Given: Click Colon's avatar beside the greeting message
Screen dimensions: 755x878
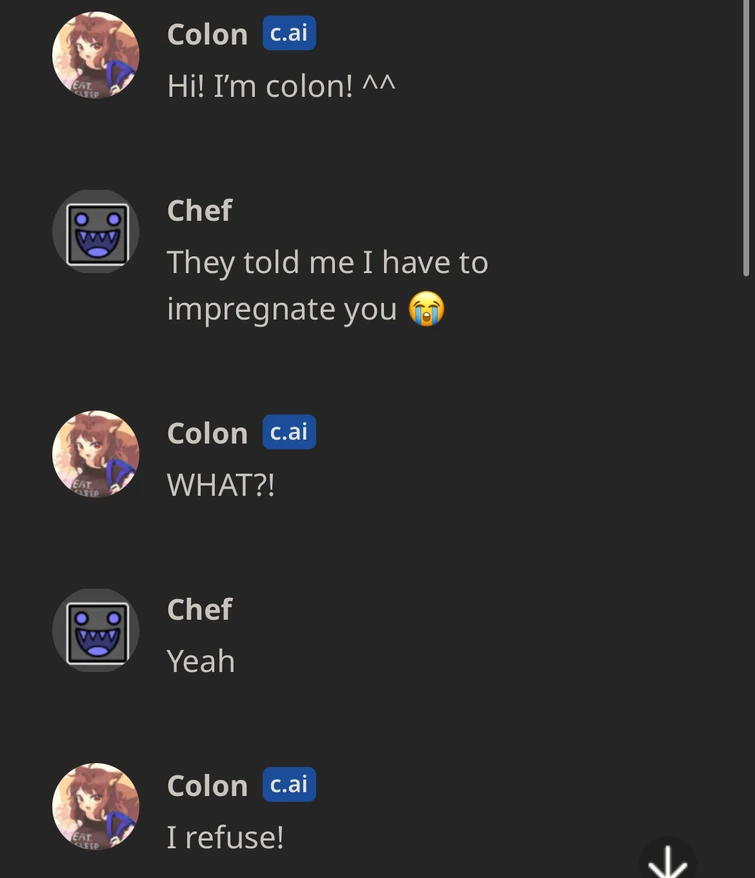Looking at the screenshot, I should (x=95, y=56).
